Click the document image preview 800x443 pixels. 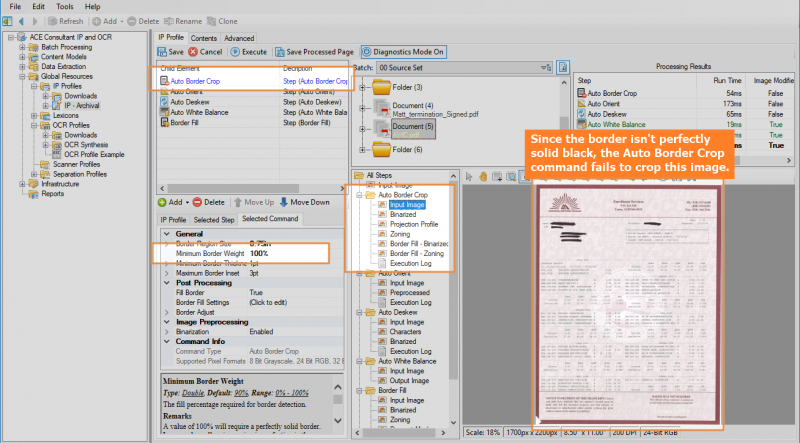[x=629, y=305]
